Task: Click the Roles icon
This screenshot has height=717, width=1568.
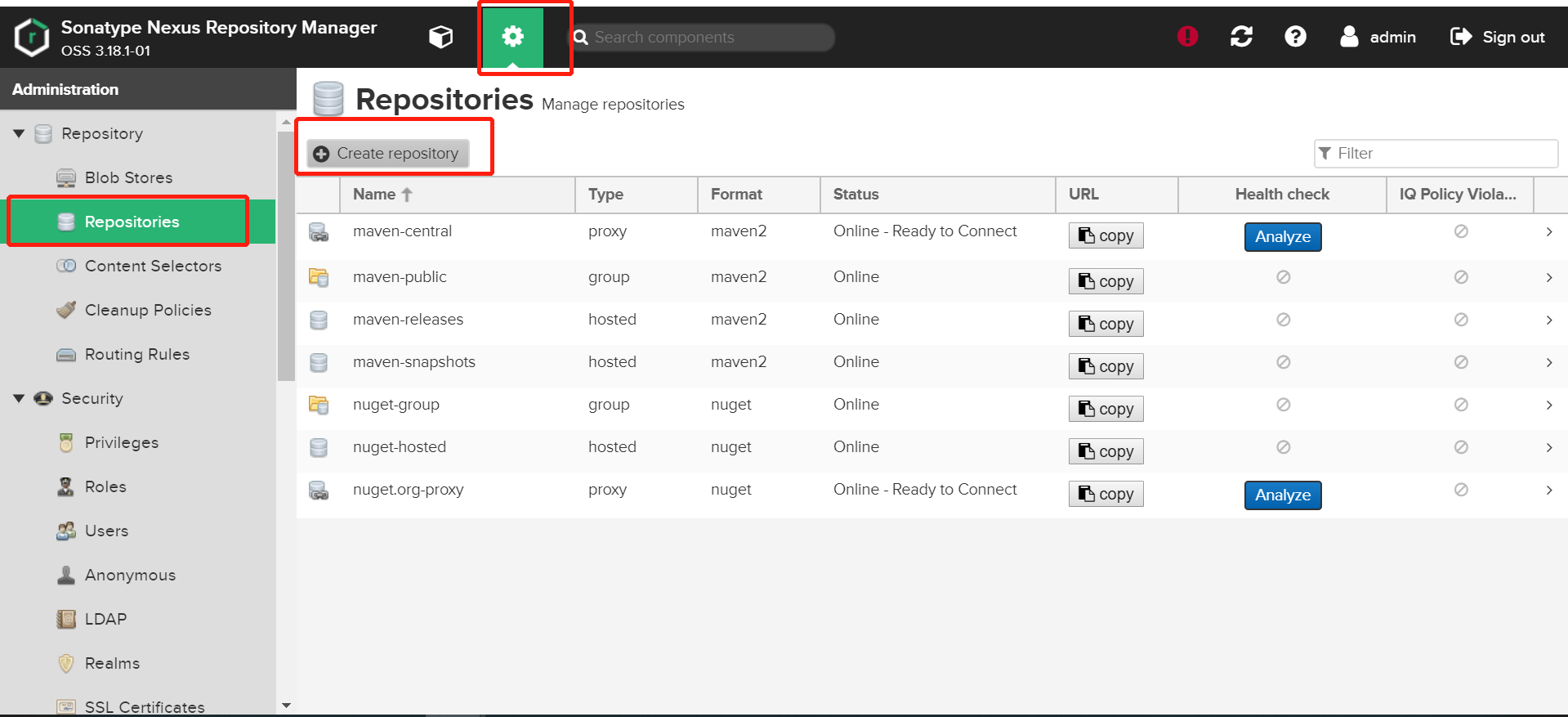Action: click(x=66, y=486)
